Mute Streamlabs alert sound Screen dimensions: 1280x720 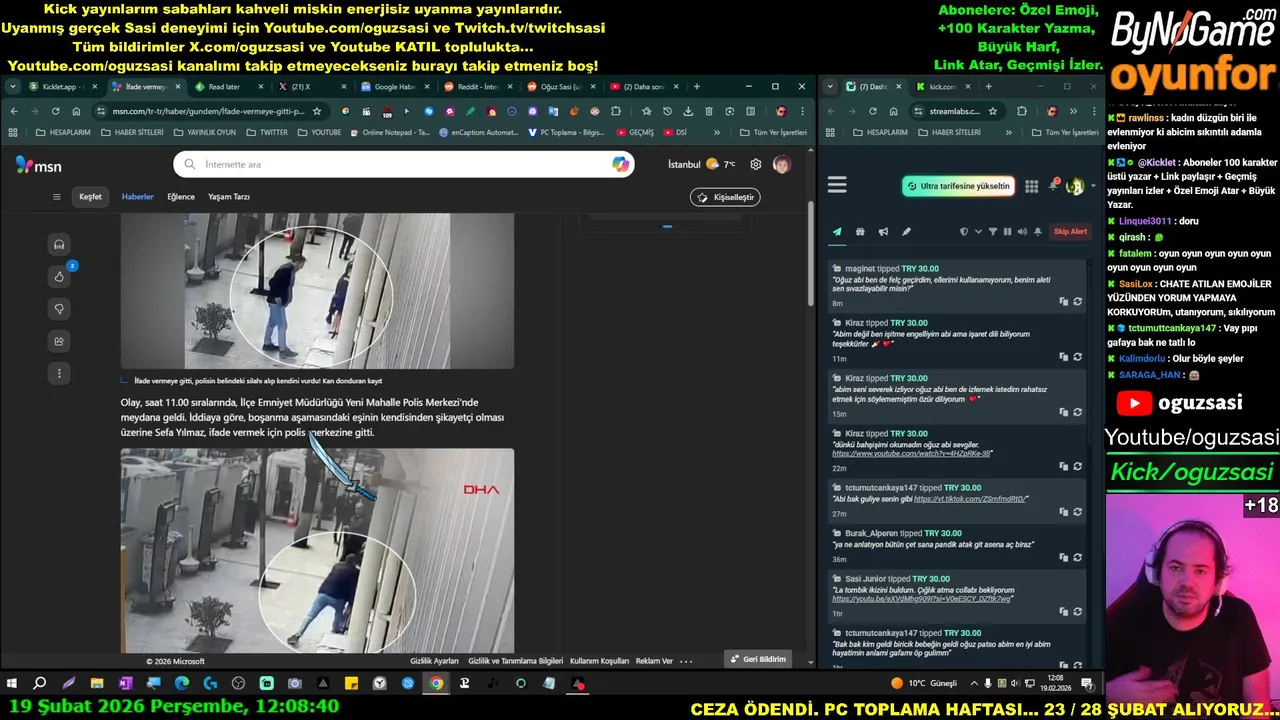click(1022, 232)
